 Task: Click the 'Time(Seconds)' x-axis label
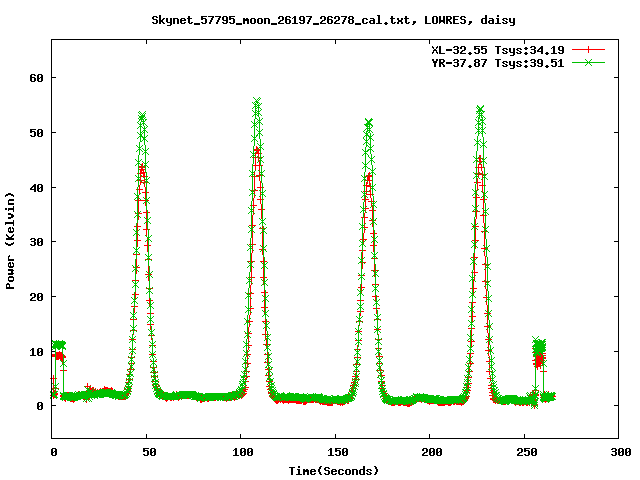(335, 470)
